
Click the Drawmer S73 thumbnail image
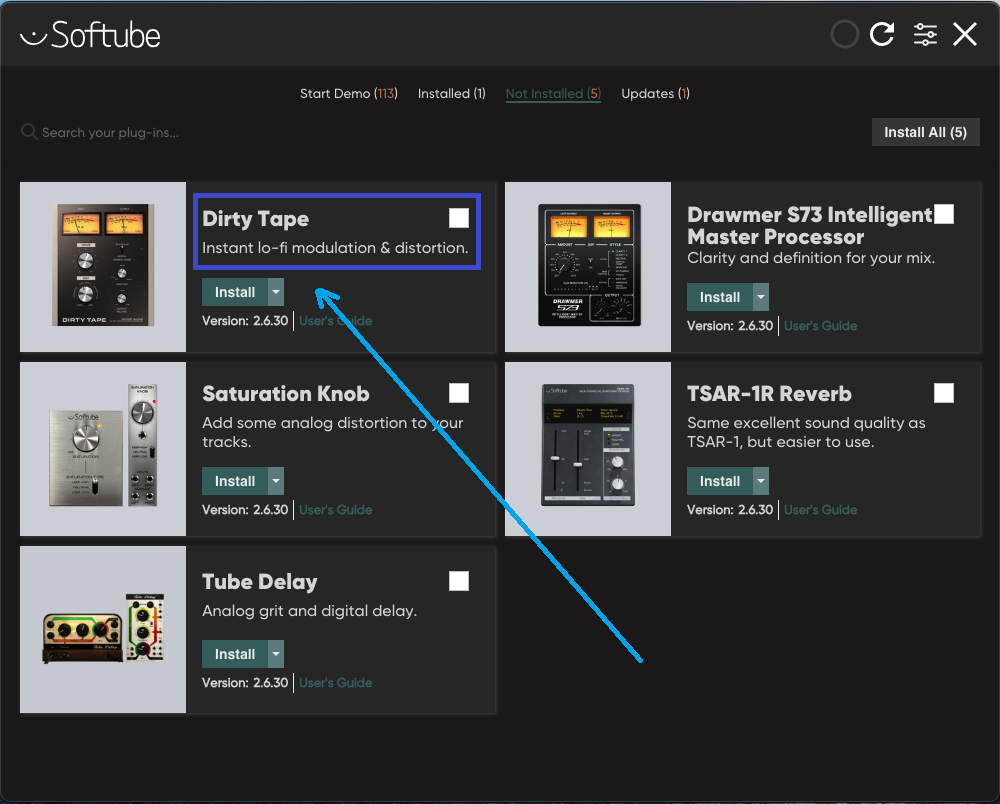click(588, 267)
